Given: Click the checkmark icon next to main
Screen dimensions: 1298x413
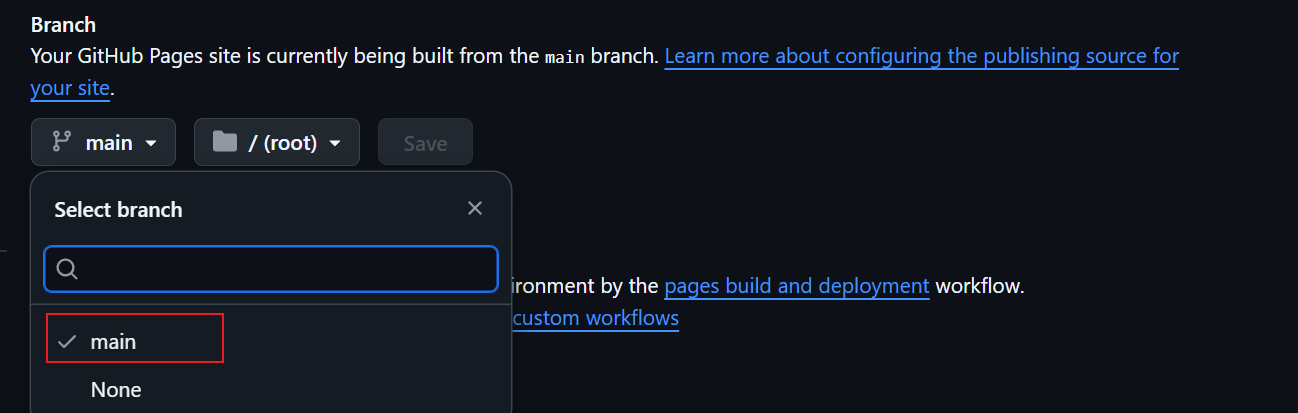Looking at the screenshot, I should pyautogui.click(x=67, y=341).
